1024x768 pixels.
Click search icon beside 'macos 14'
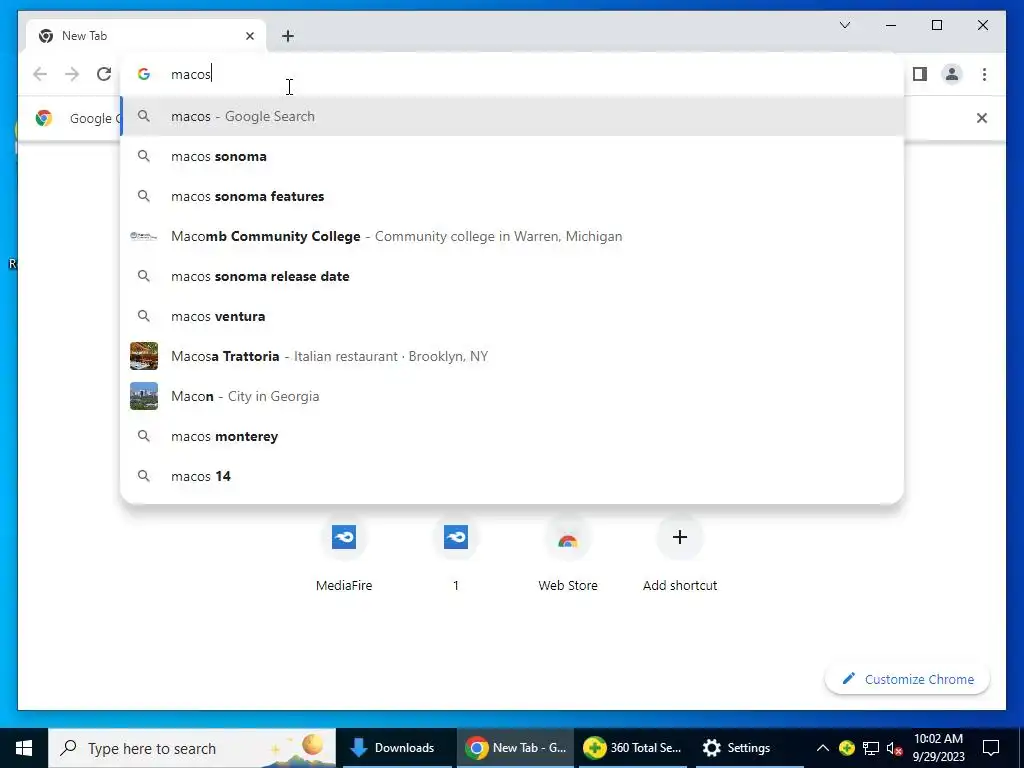click(144, 476)
